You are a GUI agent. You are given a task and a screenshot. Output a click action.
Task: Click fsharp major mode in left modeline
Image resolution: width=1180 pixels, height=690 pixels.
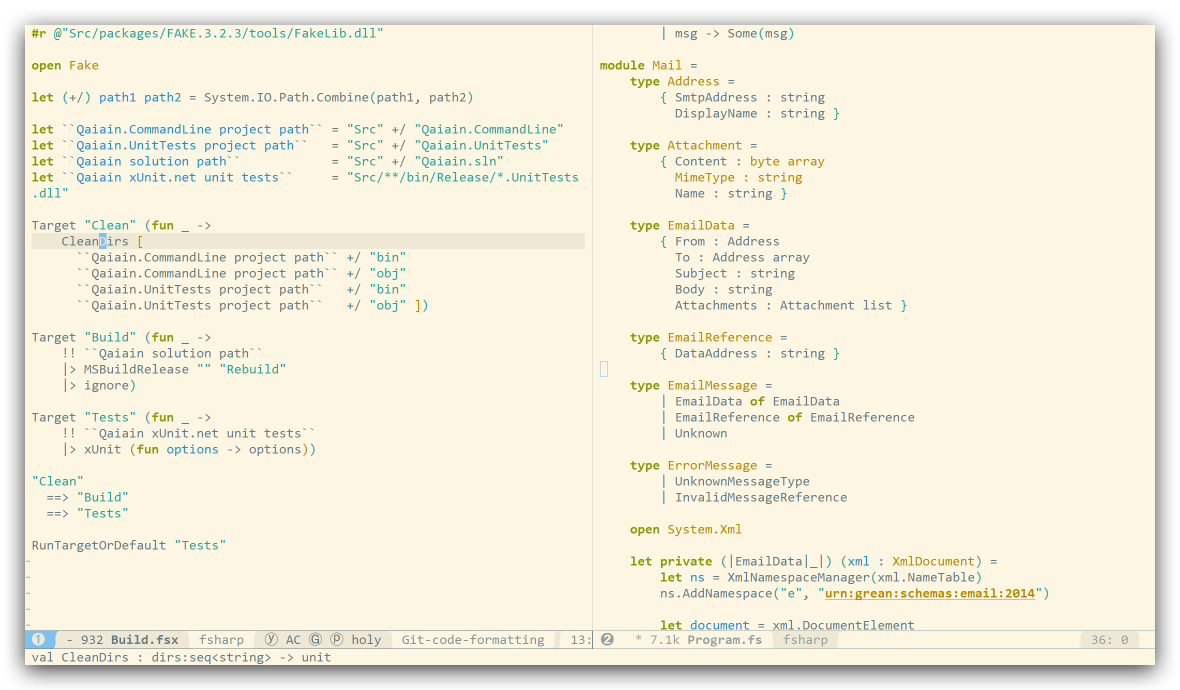(221, 640)
